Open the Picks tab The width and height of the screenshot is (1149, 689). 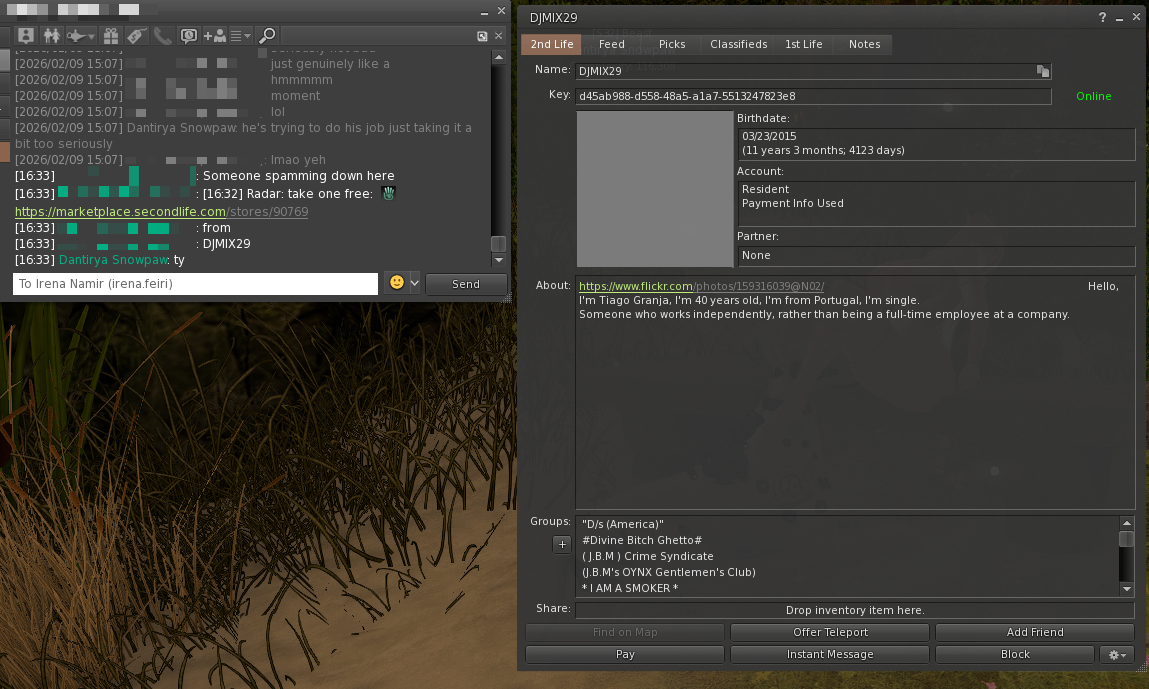point(672,44)
